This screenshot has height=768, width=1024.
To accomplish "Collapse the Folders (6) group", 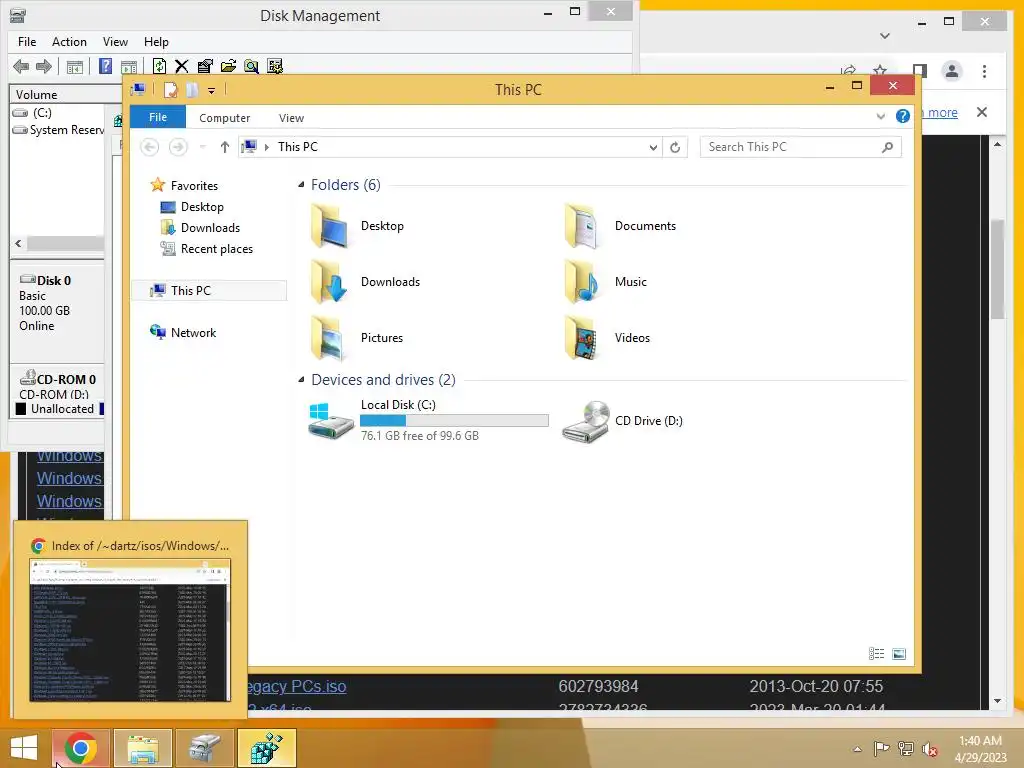I will (301, 185).
